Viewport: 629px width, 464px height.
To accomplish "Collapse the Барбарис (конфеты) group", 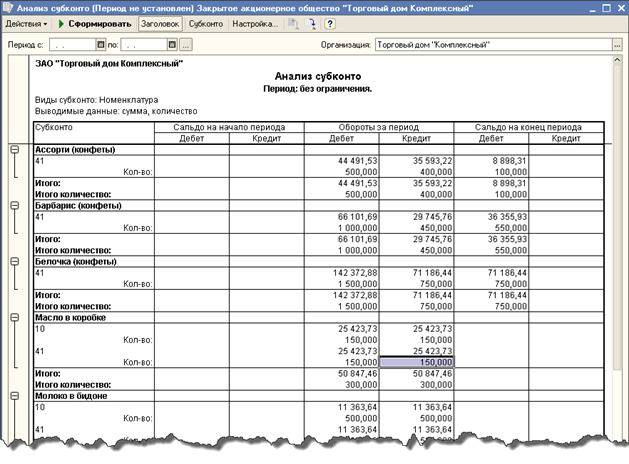I will [15, 205].
